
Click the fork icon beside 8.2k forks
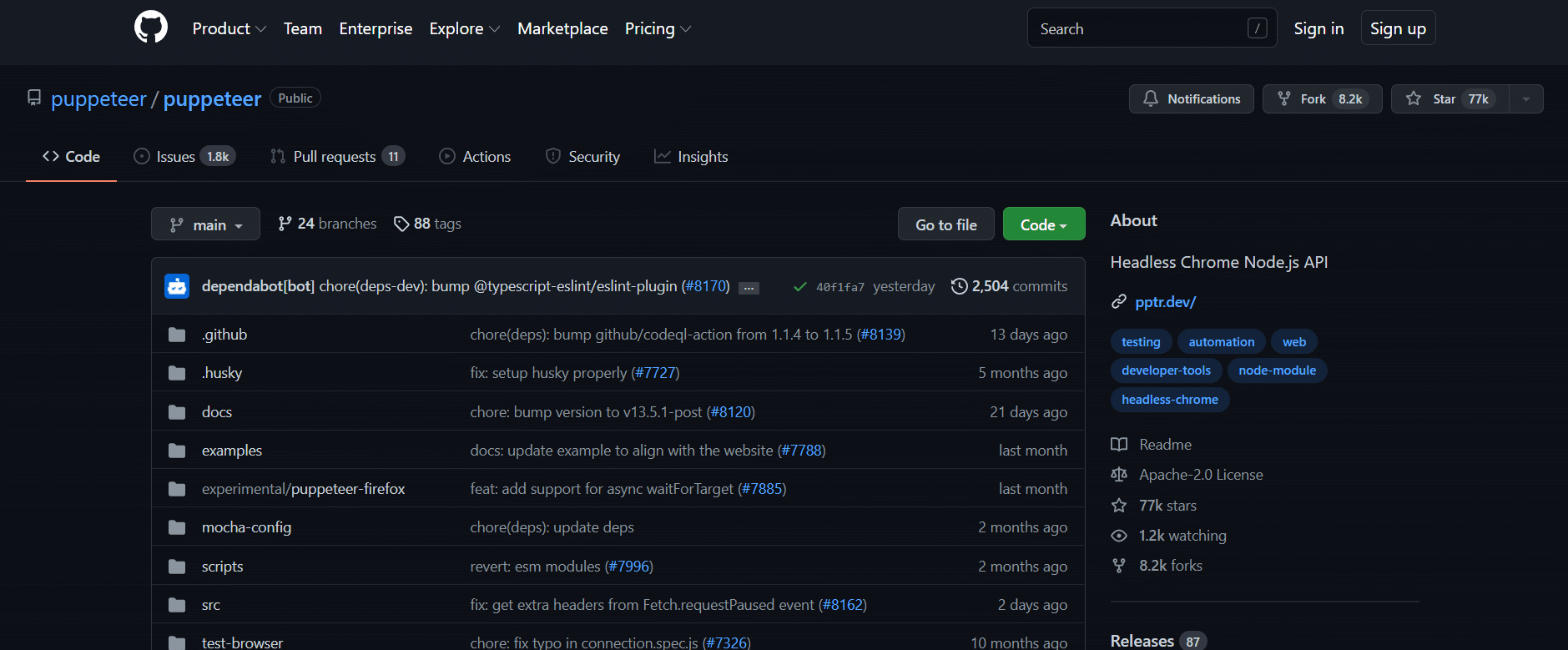[x=1119, y=566]
